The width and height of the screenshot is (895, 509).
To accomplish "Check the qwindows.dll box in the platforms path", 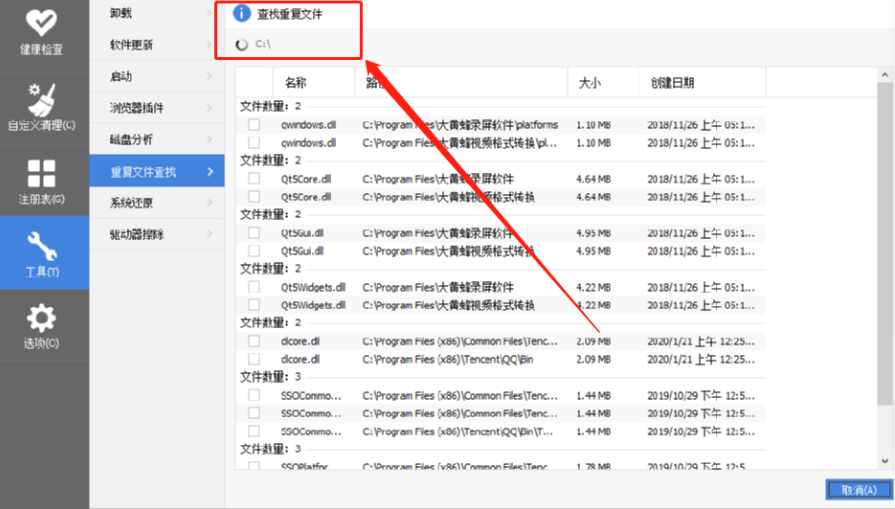I will 254,125.
